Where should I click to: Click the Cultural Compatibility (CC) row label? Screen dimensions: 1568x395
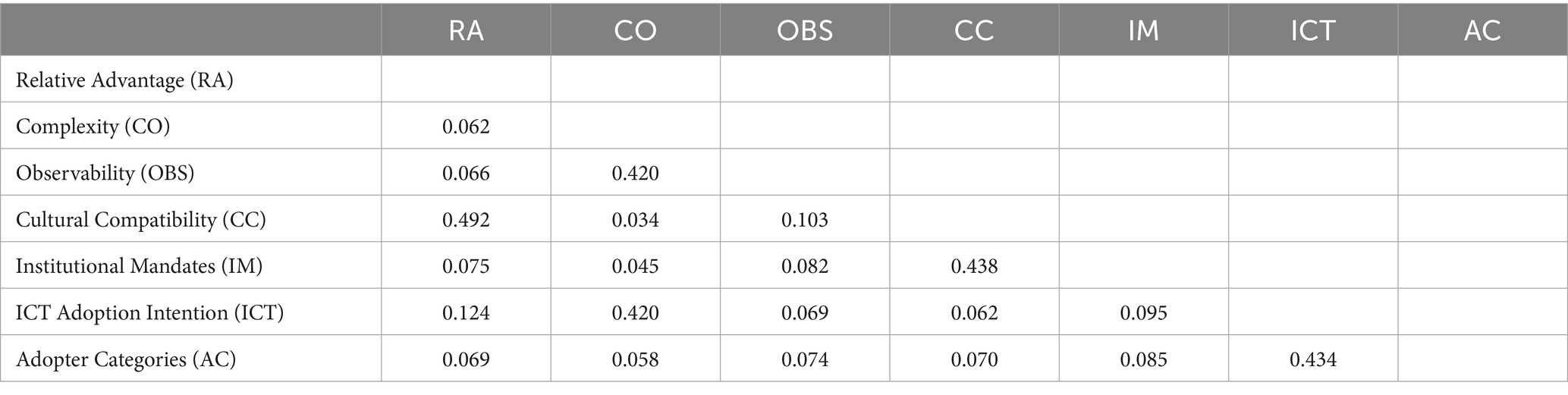141,220
